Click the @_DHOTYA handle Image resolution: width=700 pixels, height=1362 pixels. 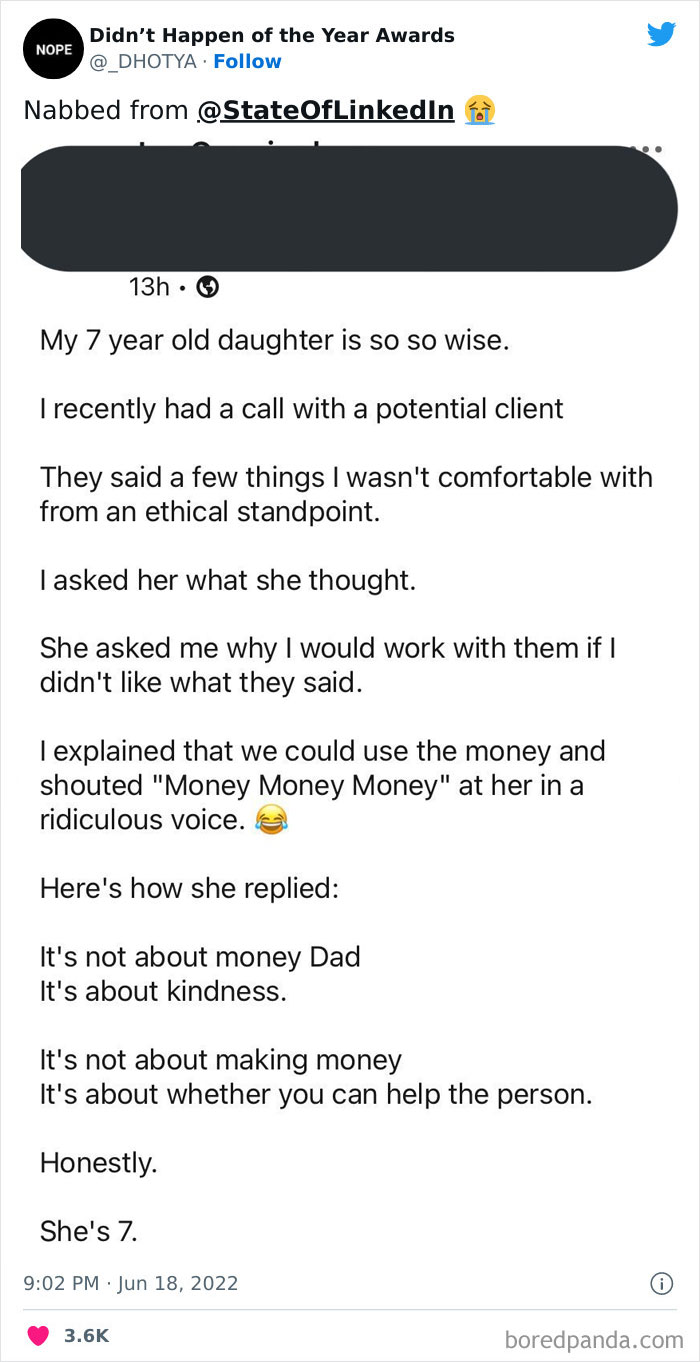coord(143,62)
